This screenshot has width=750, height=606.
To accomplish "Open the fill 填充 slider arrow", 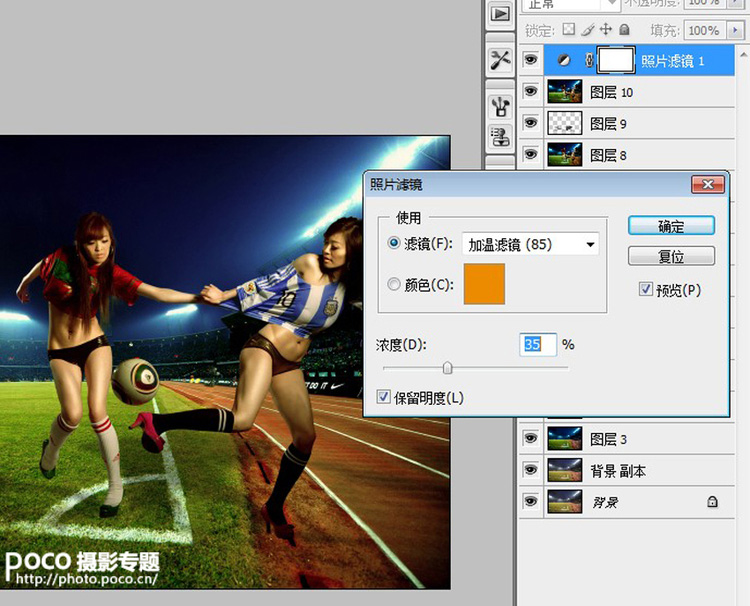I will (x=735, y=30).
